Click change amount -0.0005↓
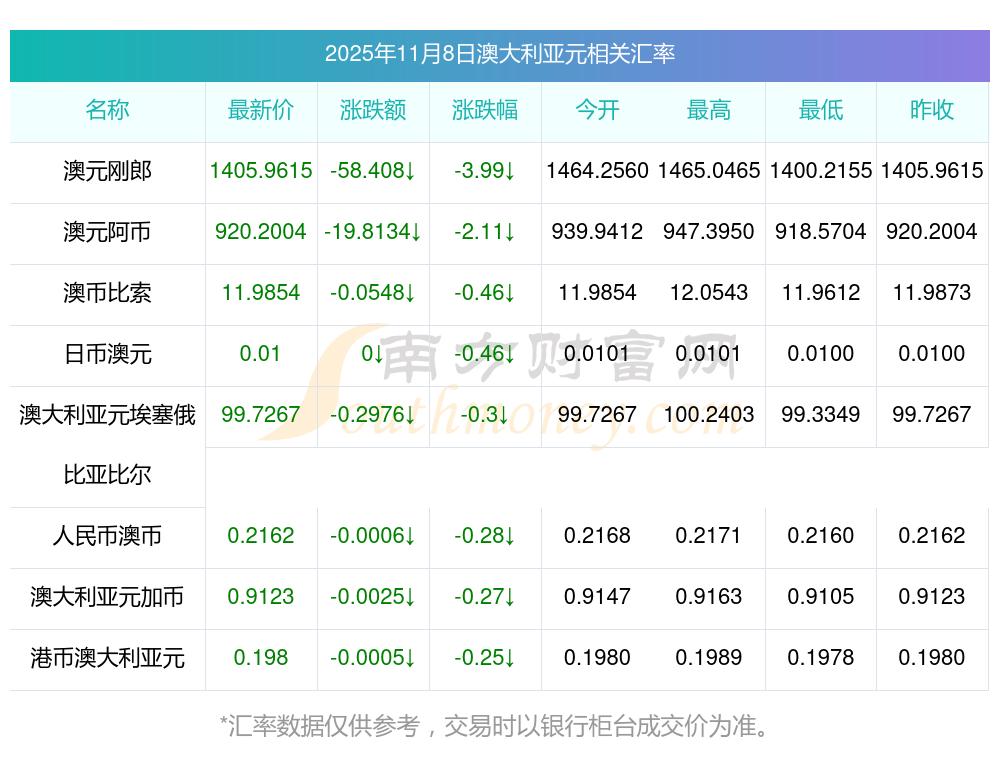The height and width of the screenshot is (757, 1000). coord(373,657)
